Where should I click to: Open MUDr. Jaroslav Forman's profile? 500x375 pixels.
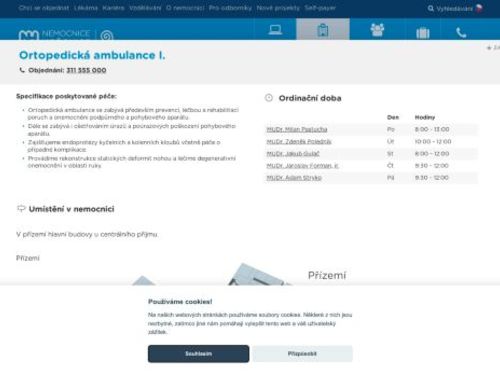point(302,166)
